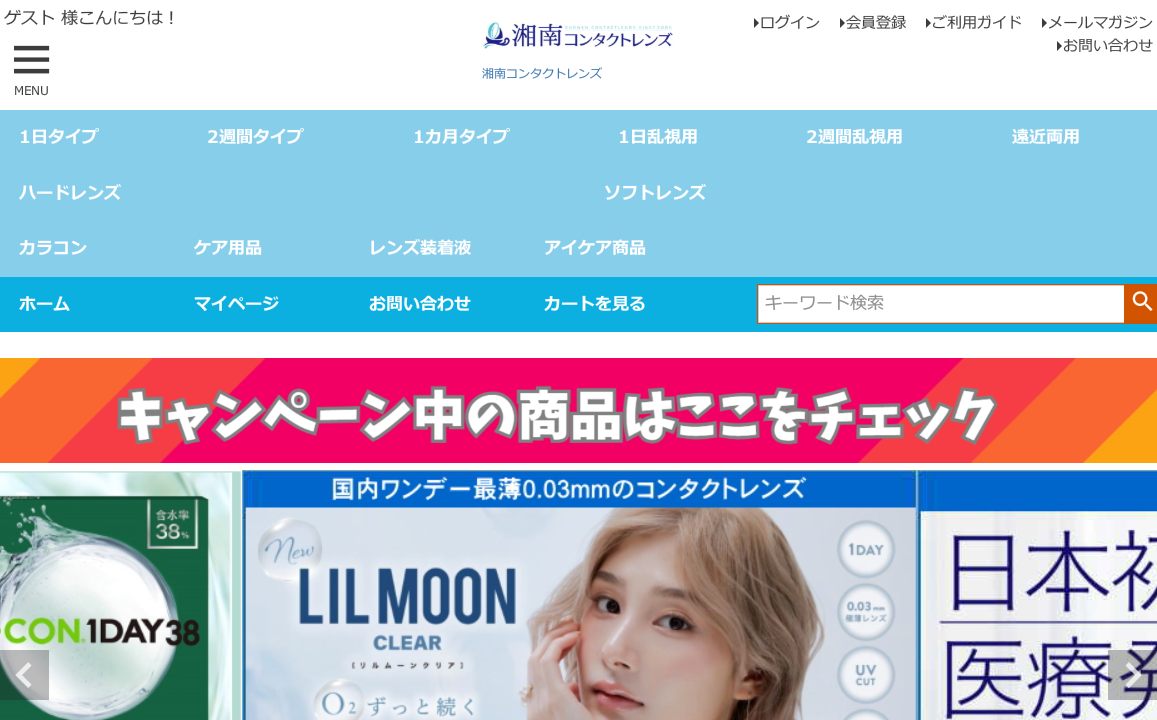
Task: Select the 2週間タイプ category
Action: coord(255,137)
